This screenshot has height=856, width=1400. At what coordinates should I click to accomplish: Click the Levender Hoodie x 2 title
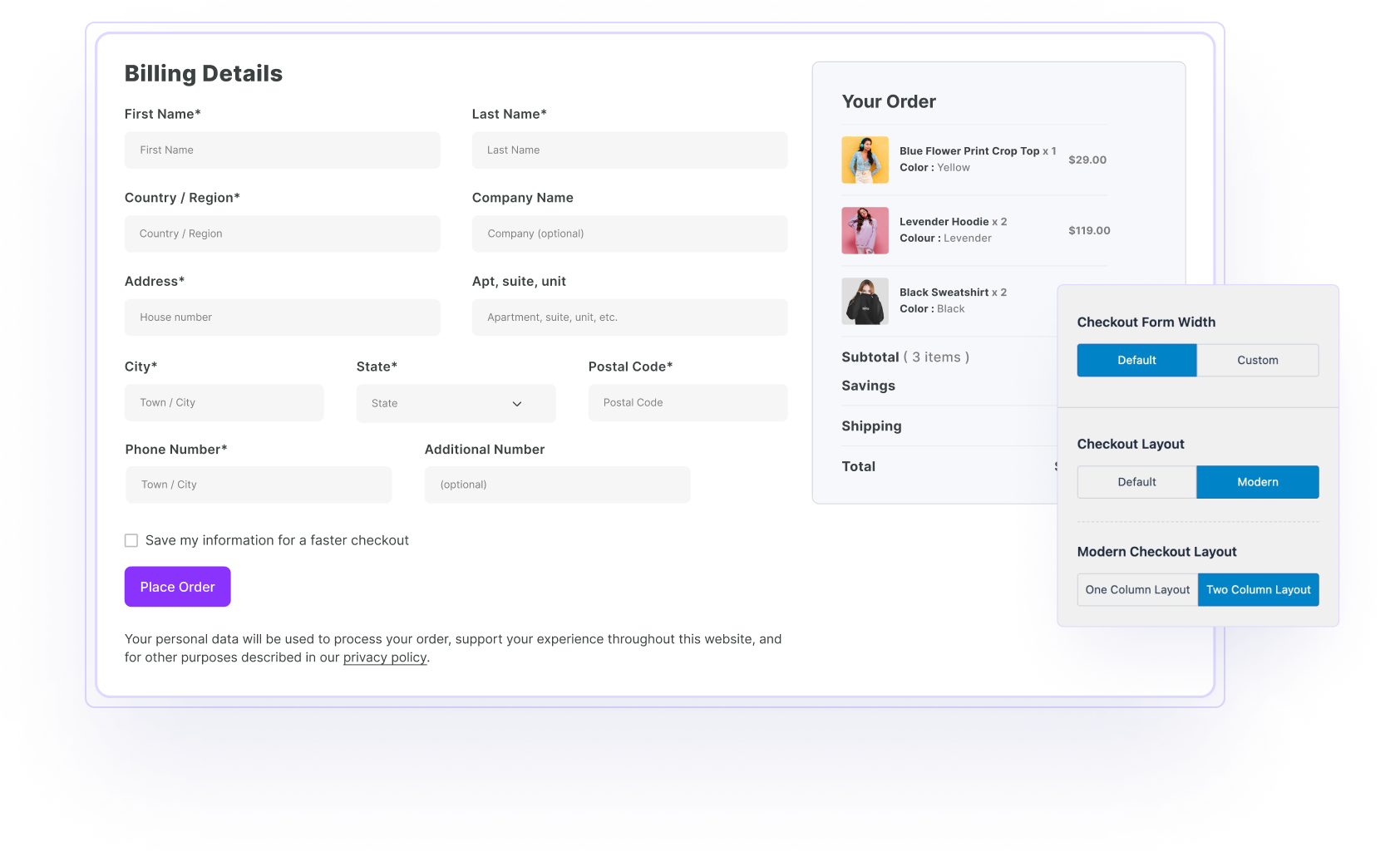coord(953,222)
